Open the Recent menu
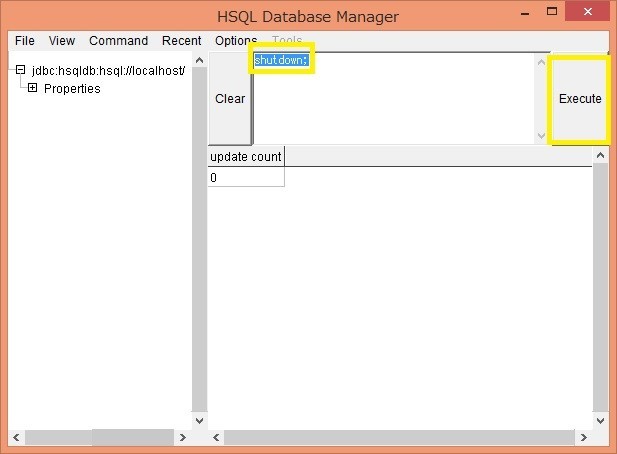The width and height of the screenshot is (617, 454). (x=181, y=41)
